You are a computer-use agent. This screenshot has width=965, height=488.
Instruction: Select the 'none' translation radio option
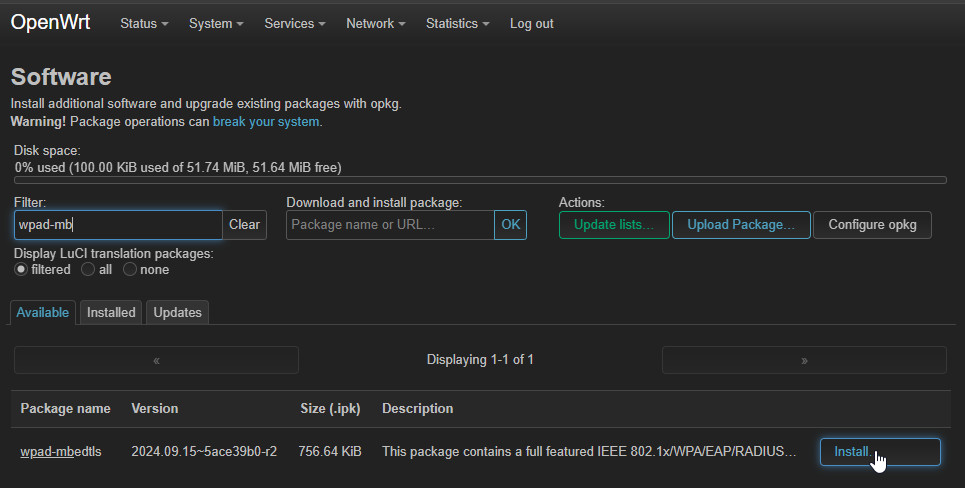[x=130, y=269]
